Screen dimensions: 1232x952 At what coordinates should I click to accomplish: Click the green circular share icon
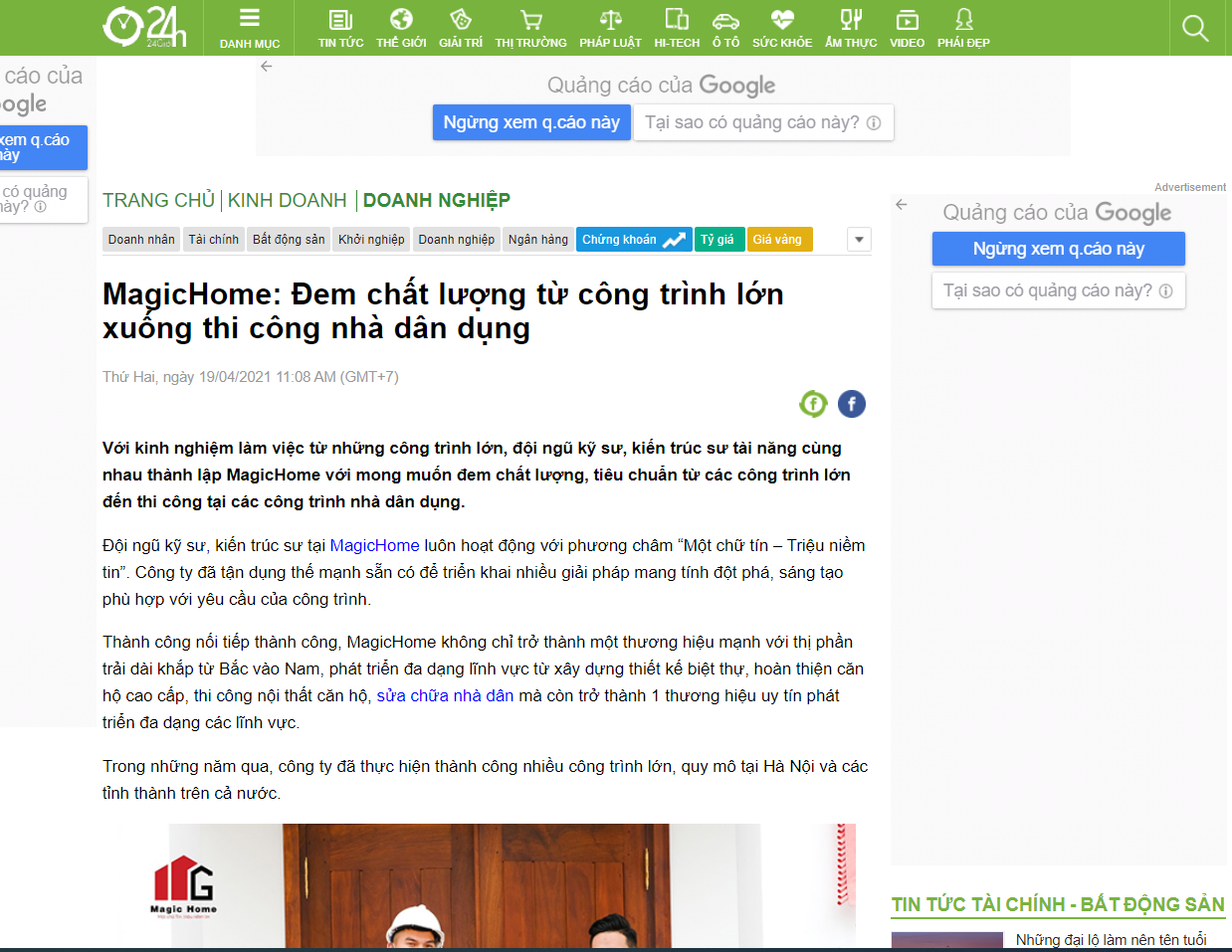click(813, 404)
